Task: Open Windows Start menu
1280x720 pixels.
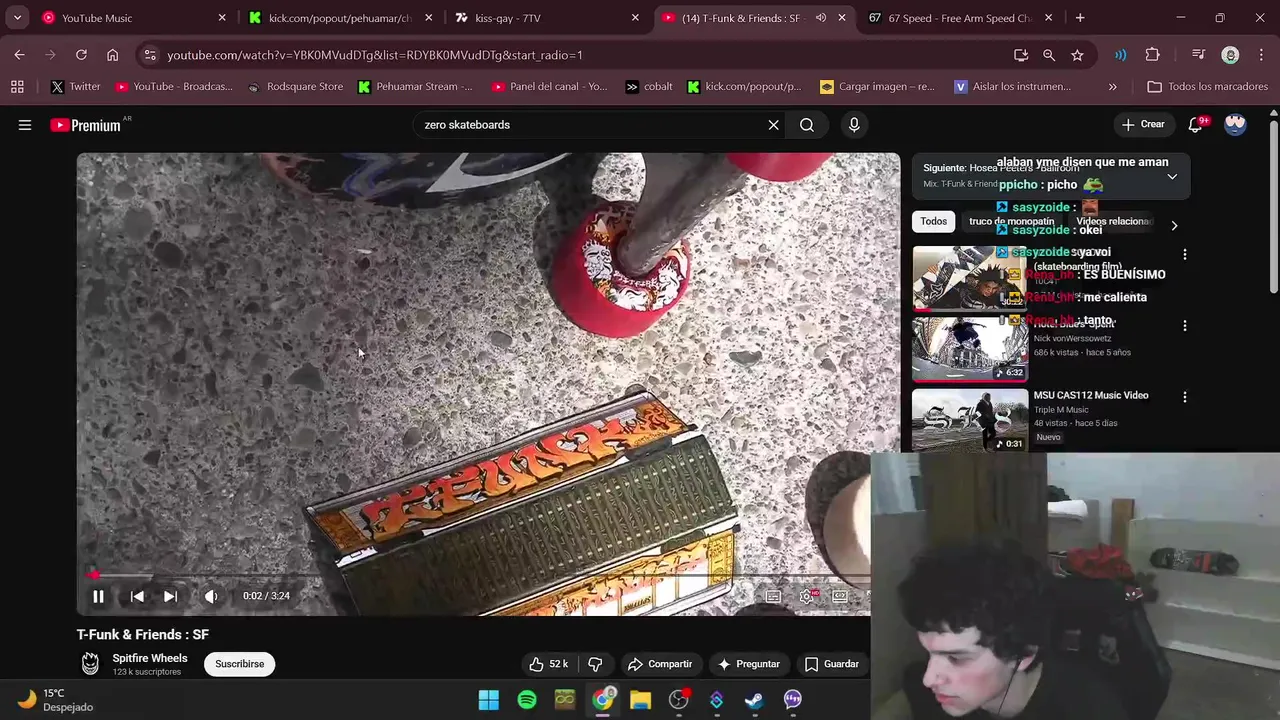Action: click(x=489, y=700)
